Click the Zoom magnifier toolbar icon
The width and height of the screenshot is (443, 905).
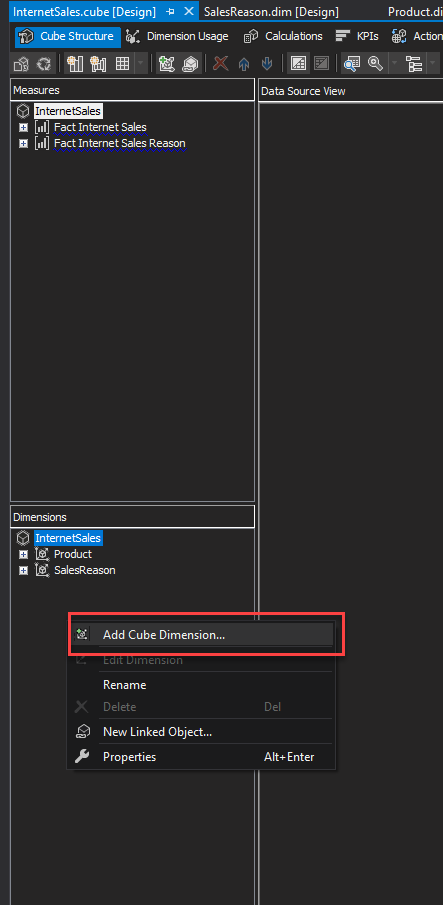point(376,63)
